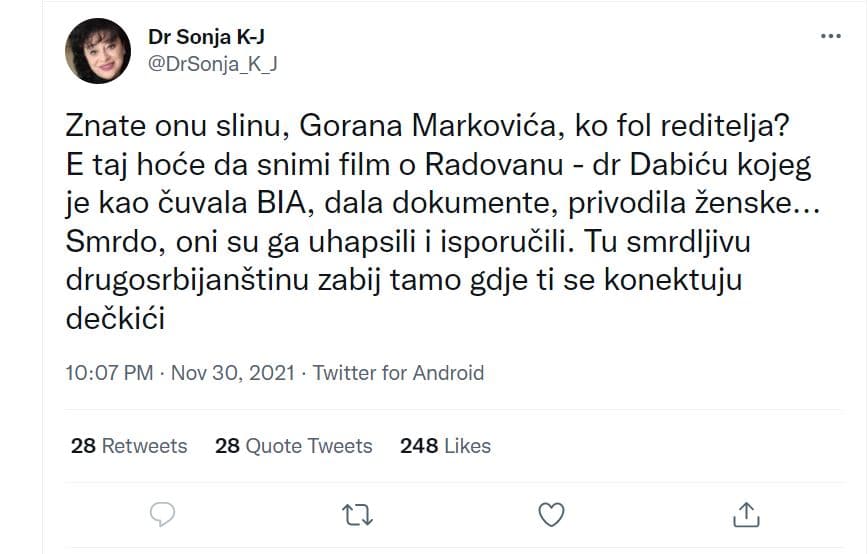Open the share tweet icon
The image size is (868, 554).
[745, 514]
